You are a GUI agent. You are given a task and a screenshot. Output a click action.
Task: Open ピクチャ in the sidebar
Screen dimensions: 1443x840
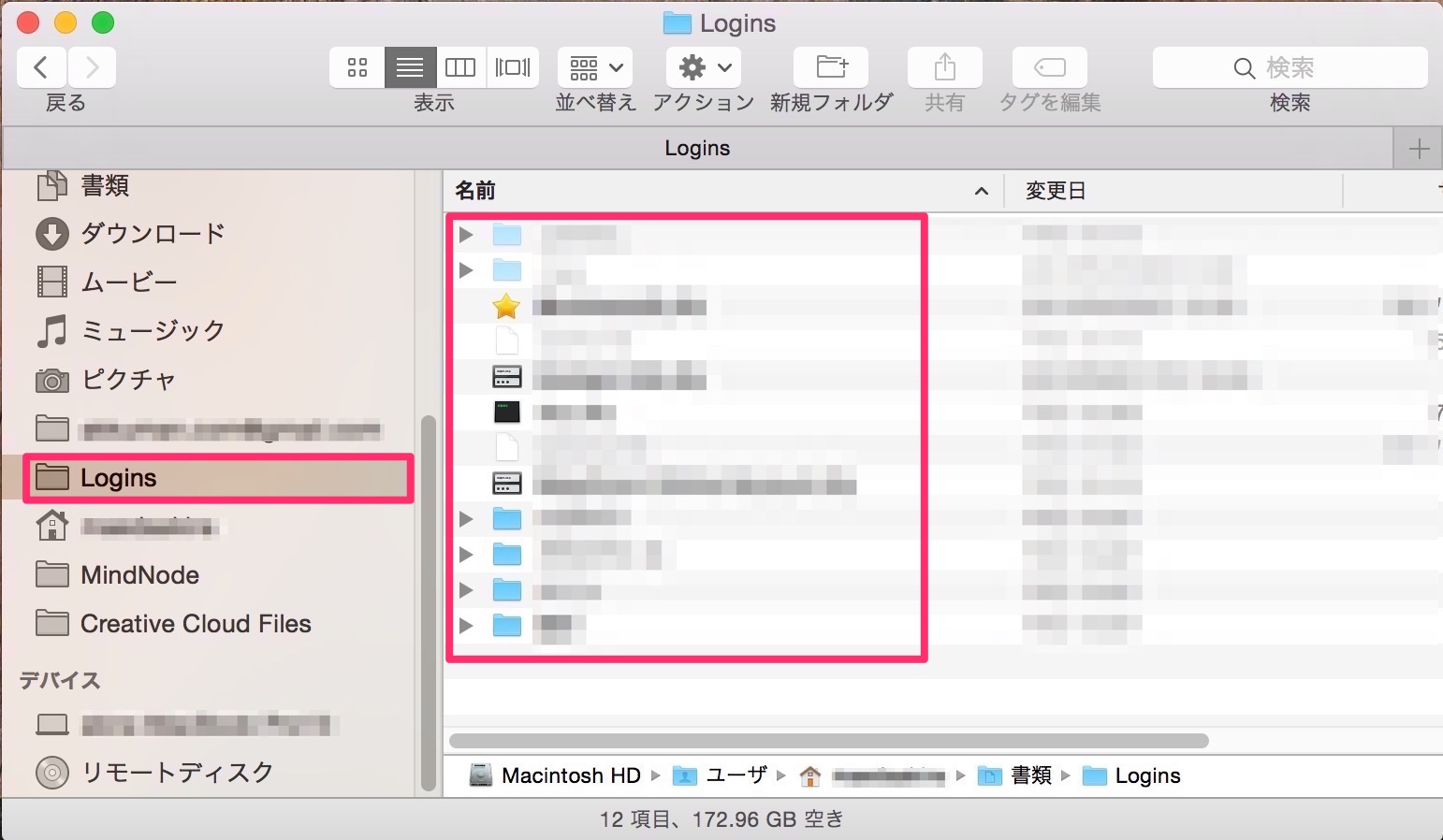(107, 380)
